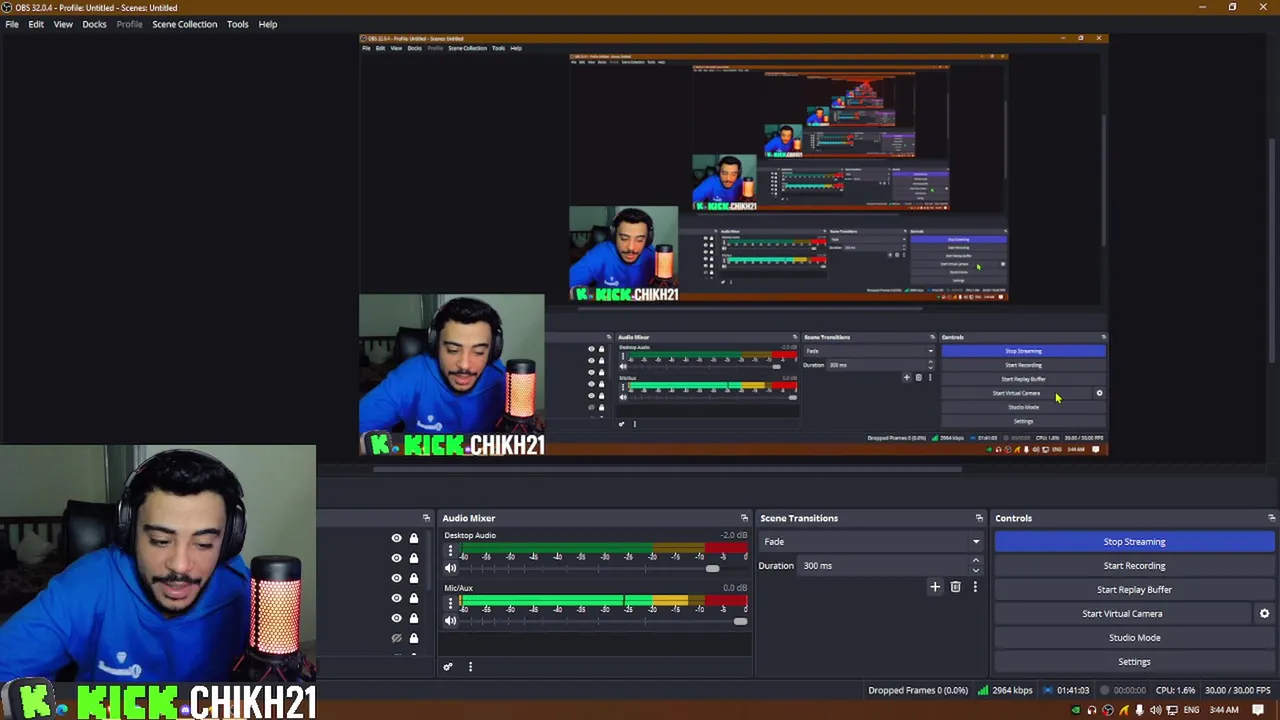The image size is (1280, 720).
Task: Add a new scene transition plus icon
Action: 935,587
